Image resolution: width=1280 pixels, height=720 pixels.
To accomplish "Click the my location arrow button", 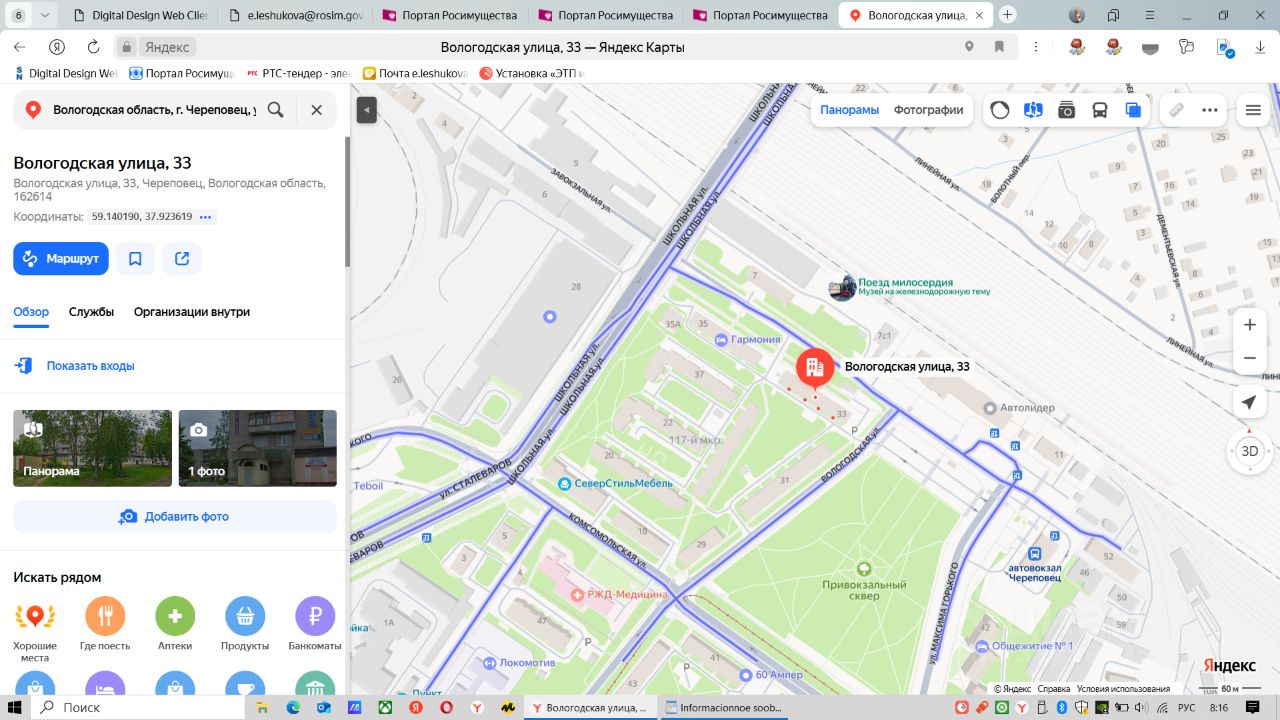I will (x=1249, y=402).
